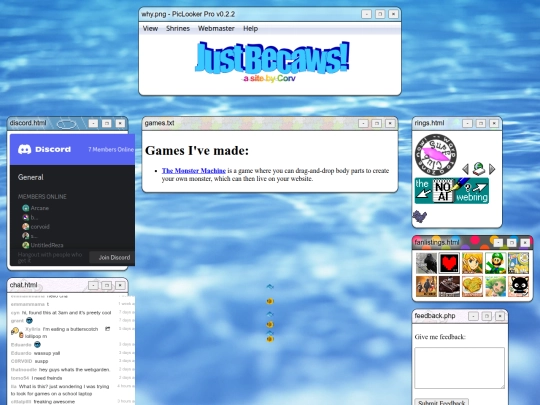Image resolution: width=540 pixels, height=405 pixels.
Task: Maximize the chat.html window
Action: pos(106,285)
